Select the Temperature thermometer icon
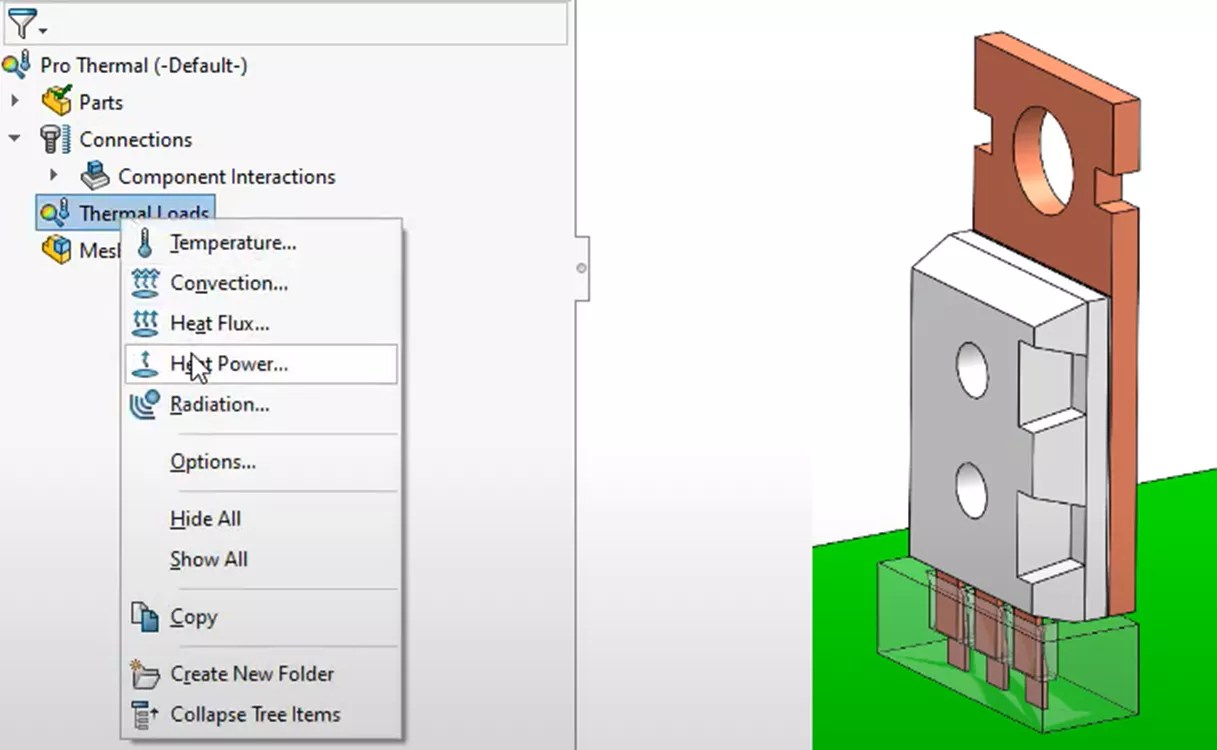The width and height of the screenshot is (1217, 750). (x=144, y=242)
